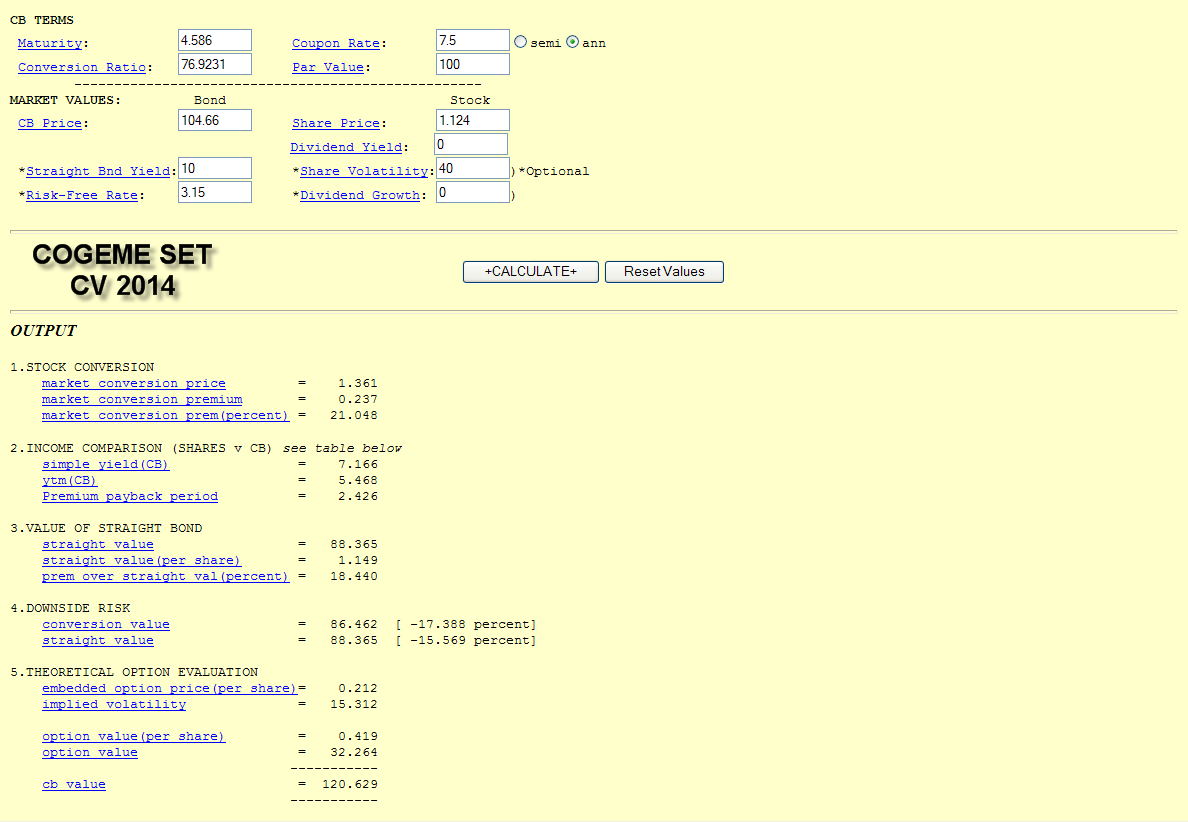1188x822 pixels.
Task: Edit the Coupon Rate field
Action: (x=473, y=40)
